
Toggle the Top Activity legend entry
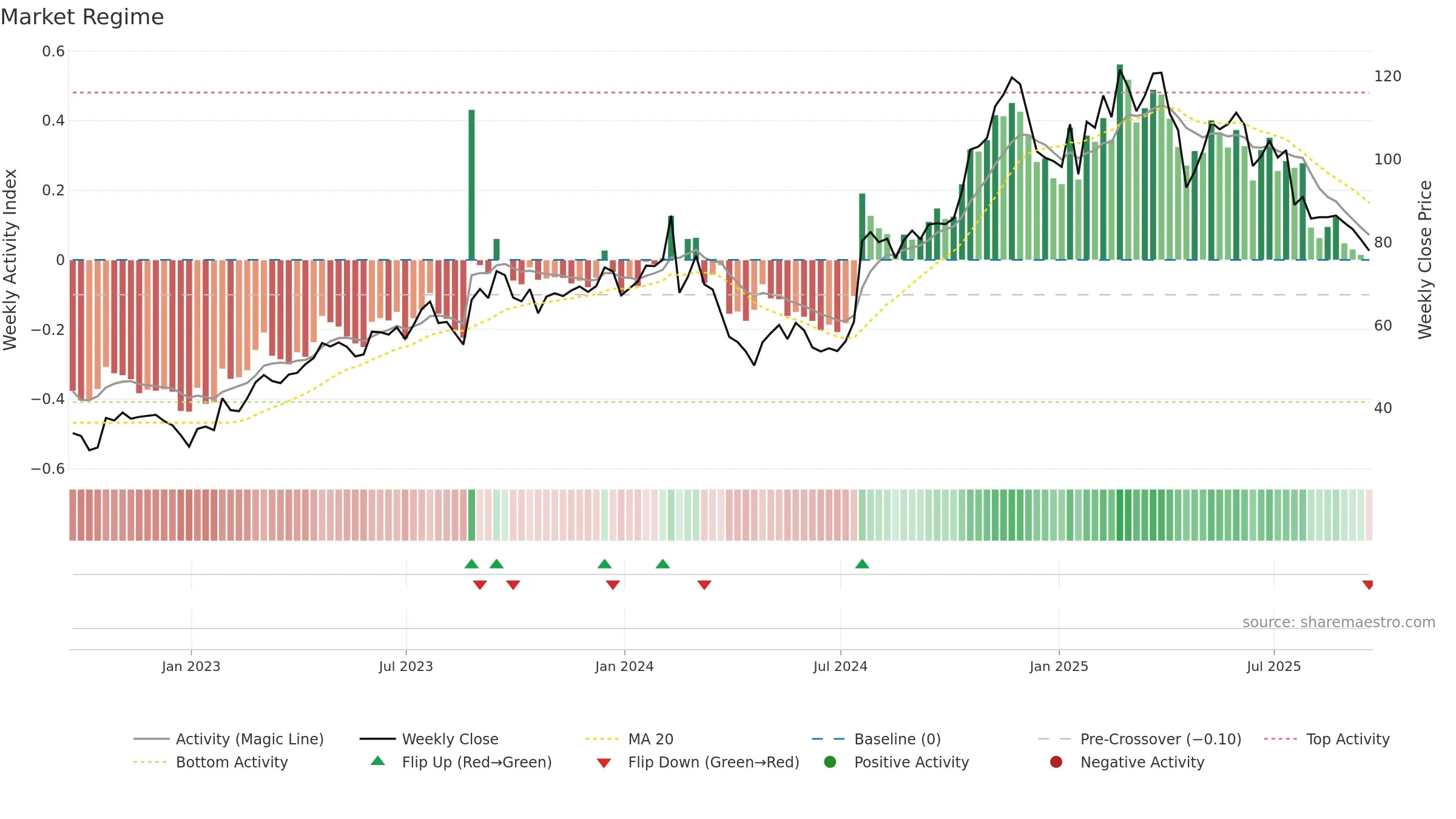[1327, 739]
